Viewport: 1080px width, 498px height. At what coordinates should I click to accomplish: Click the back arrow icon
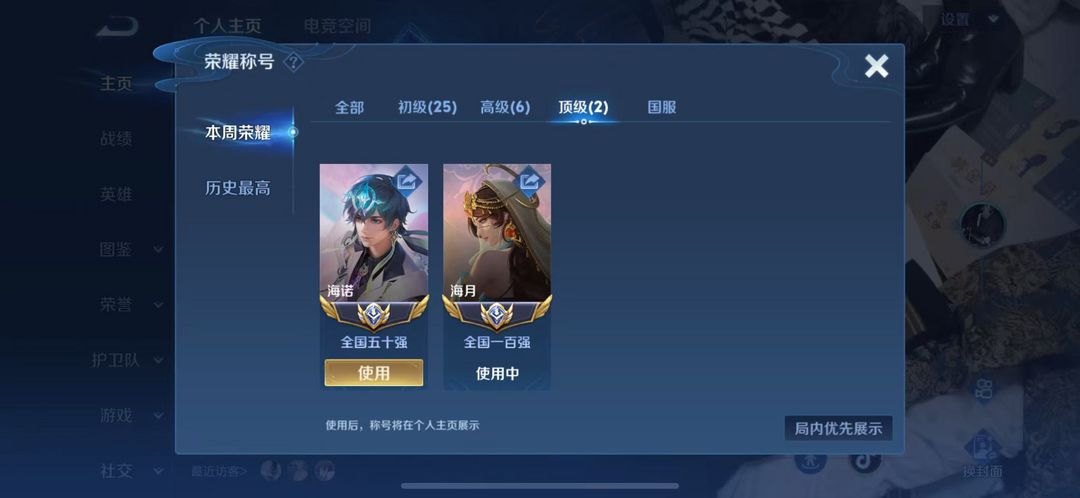[118, 27]
